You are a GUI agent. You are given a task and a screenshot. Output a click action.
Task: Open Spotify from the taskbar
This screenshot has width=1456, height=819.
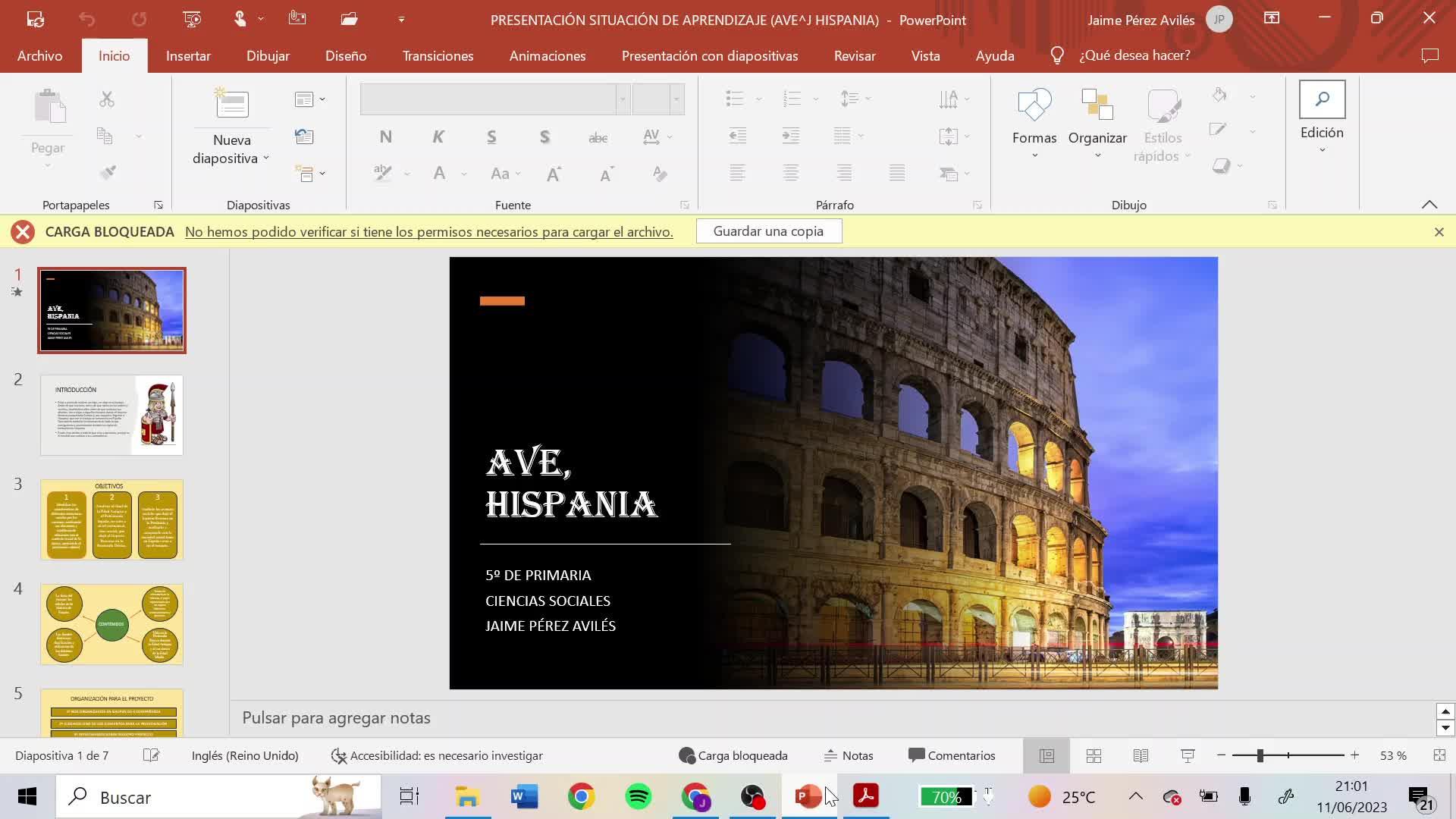(639, 797)
